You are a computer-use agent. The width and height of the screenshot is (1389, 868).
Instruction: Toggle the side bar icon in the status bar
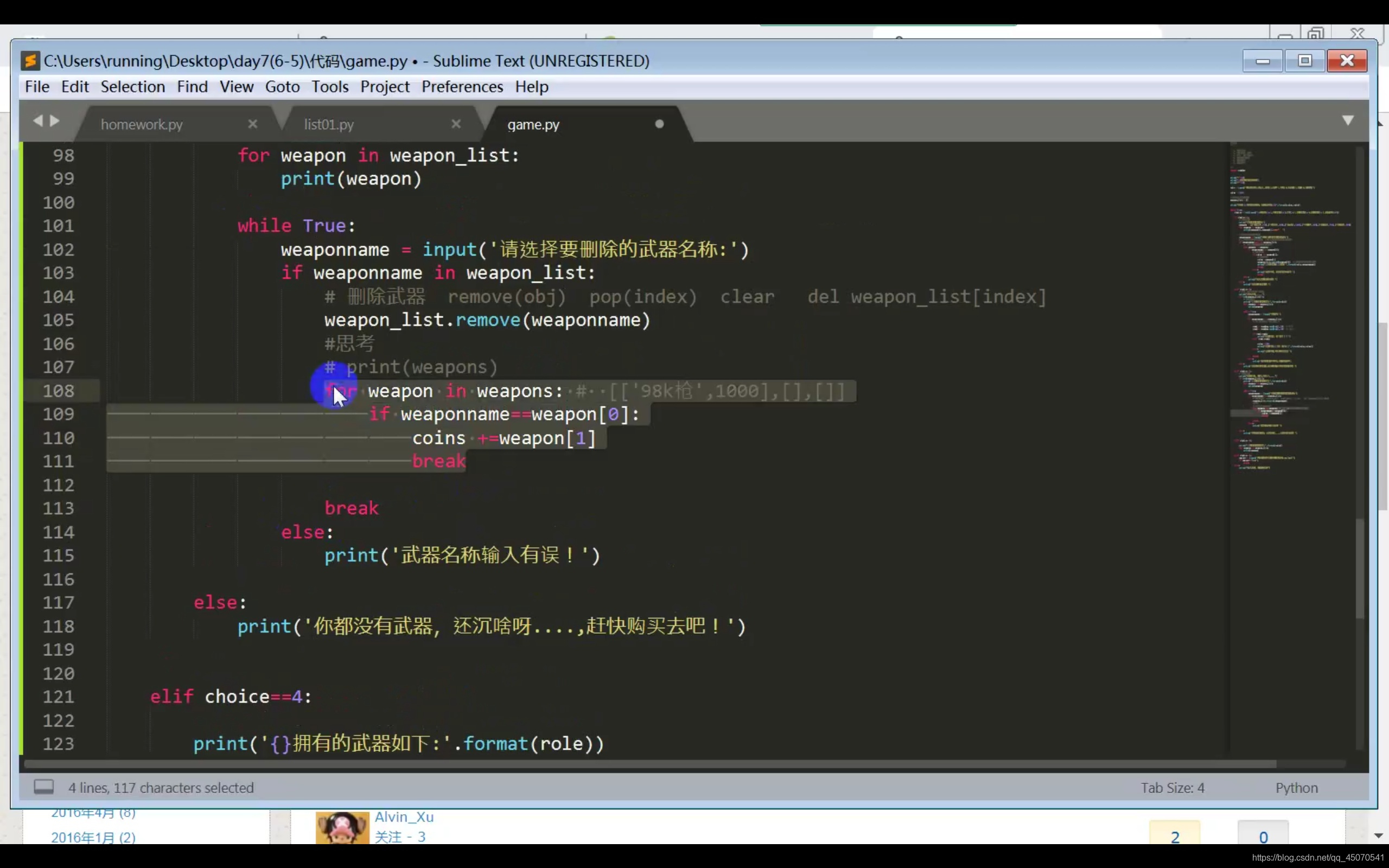(x=43, y=787)
